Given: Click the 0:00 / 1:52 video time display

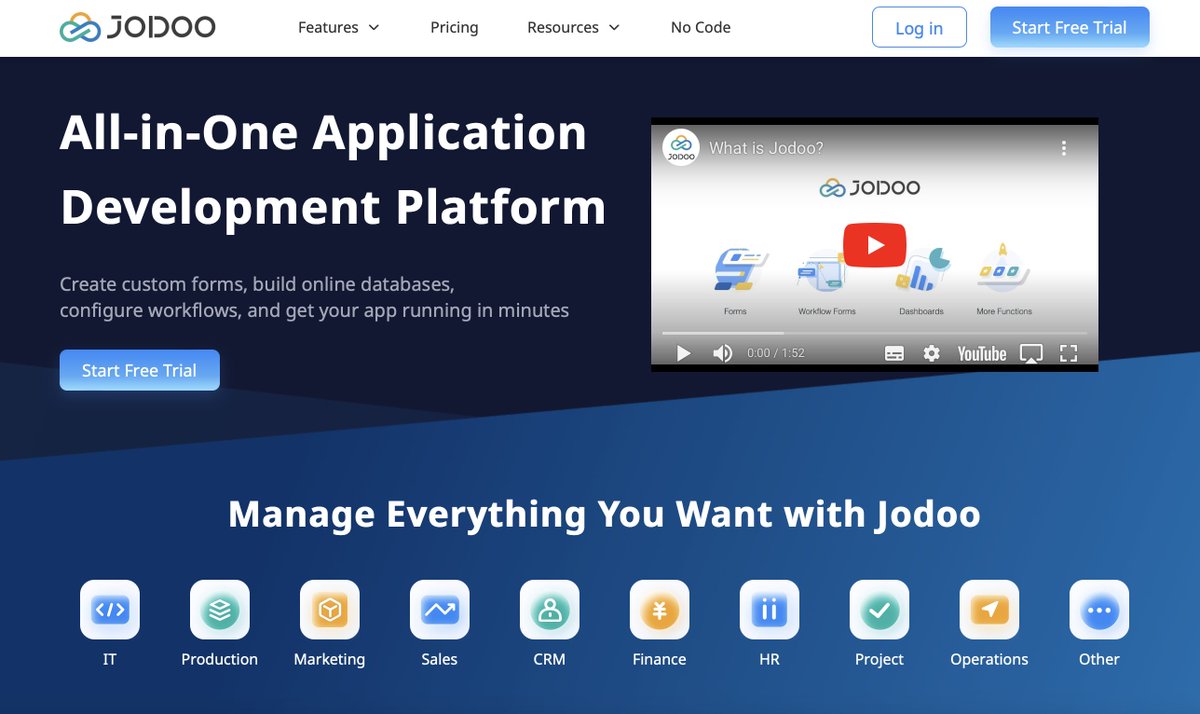Looking at the screenshot, I should click(776, 353).
